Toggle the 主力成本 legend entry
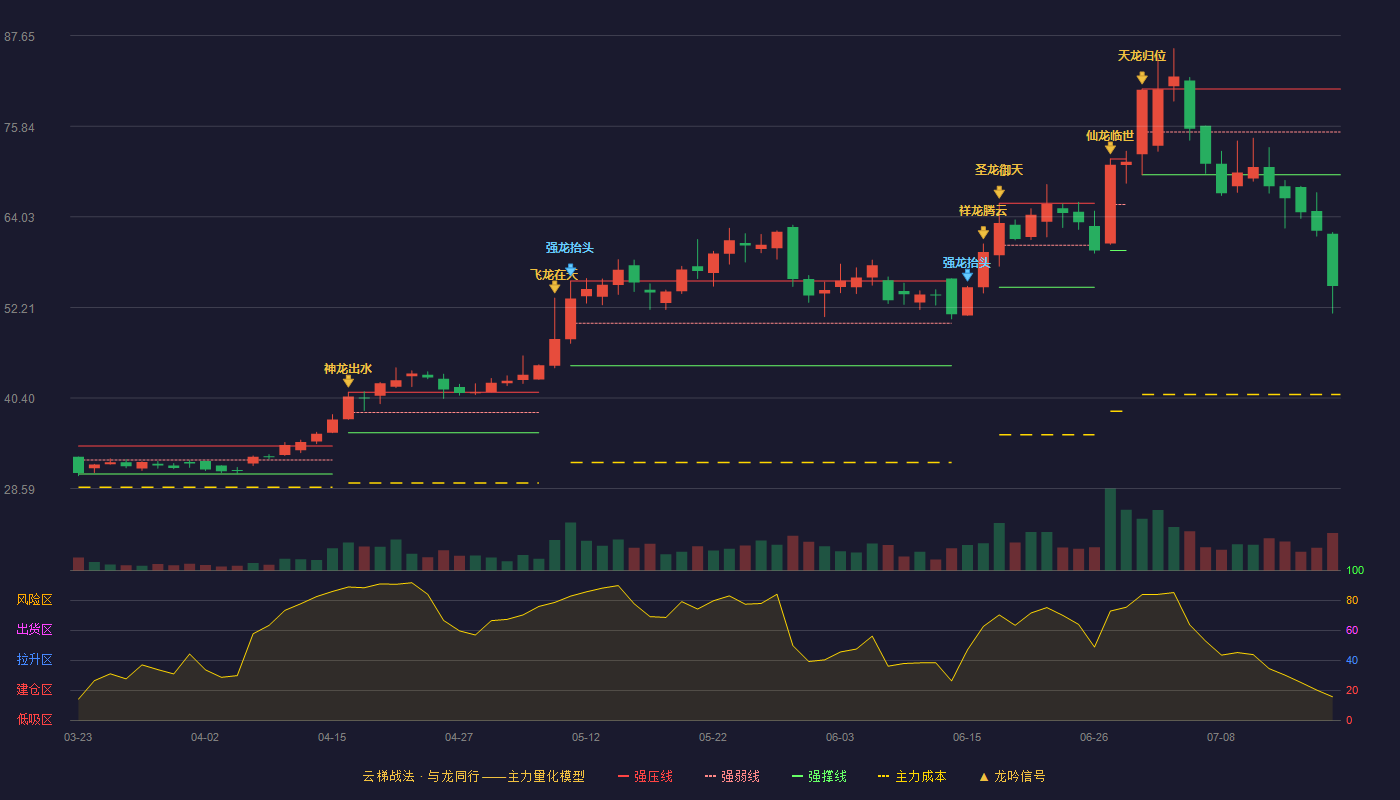Screen dimensions: 1400x800 click(912, 776)
